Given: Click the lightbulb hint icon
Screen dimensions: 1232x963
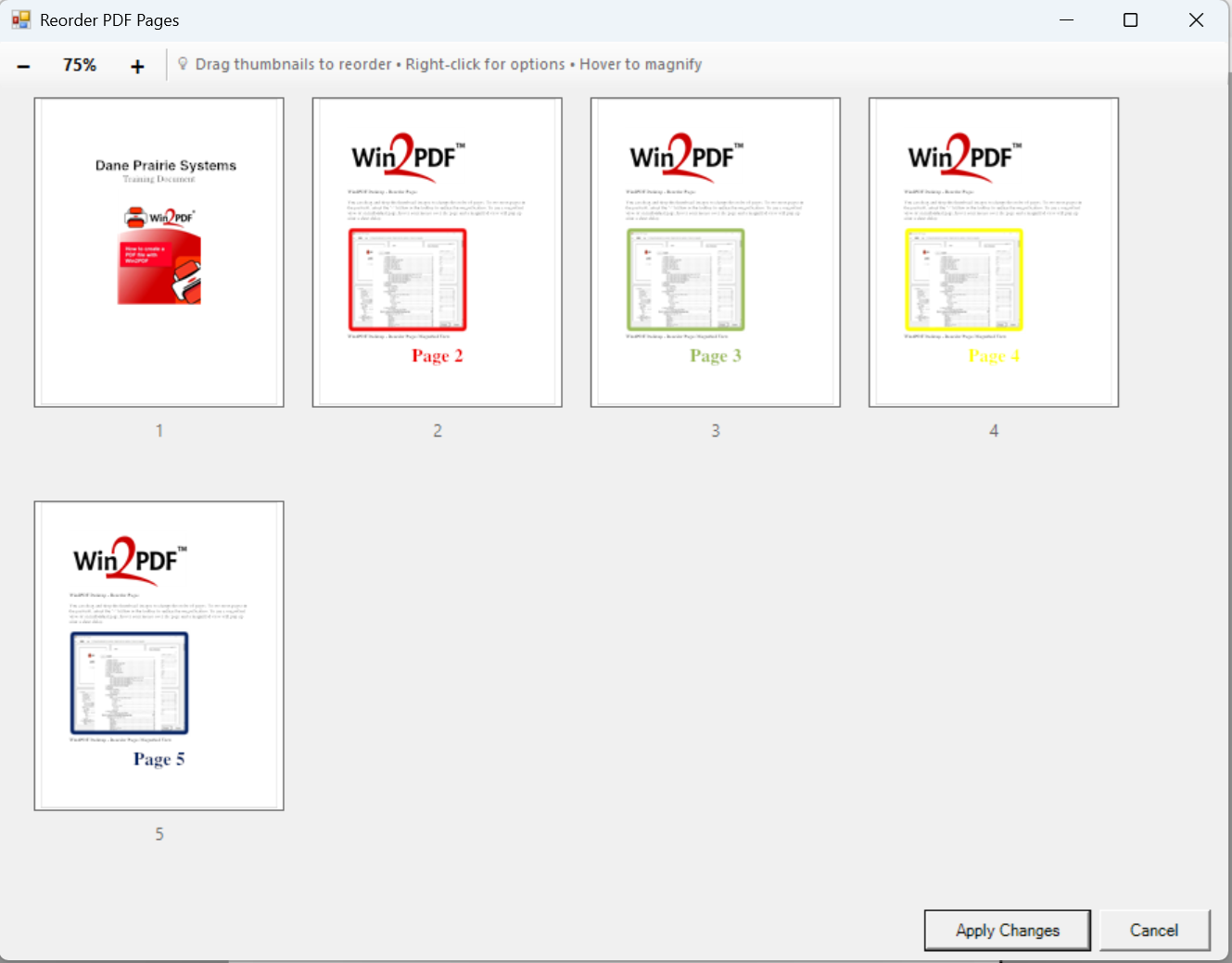Looking at the screenshot, I should tap(183, 64).
